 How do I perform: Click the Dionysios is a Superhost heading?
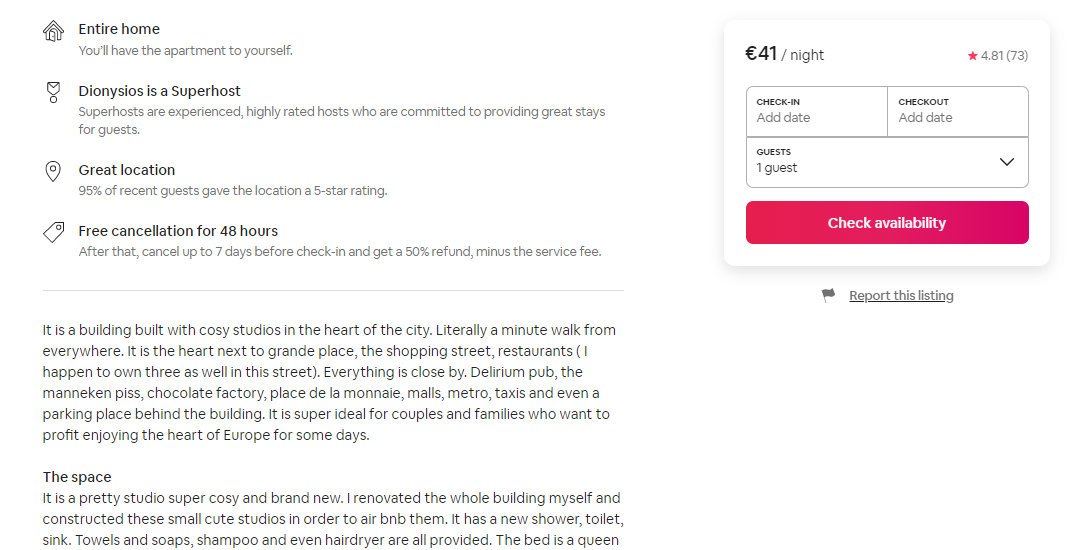pos(160,91)
